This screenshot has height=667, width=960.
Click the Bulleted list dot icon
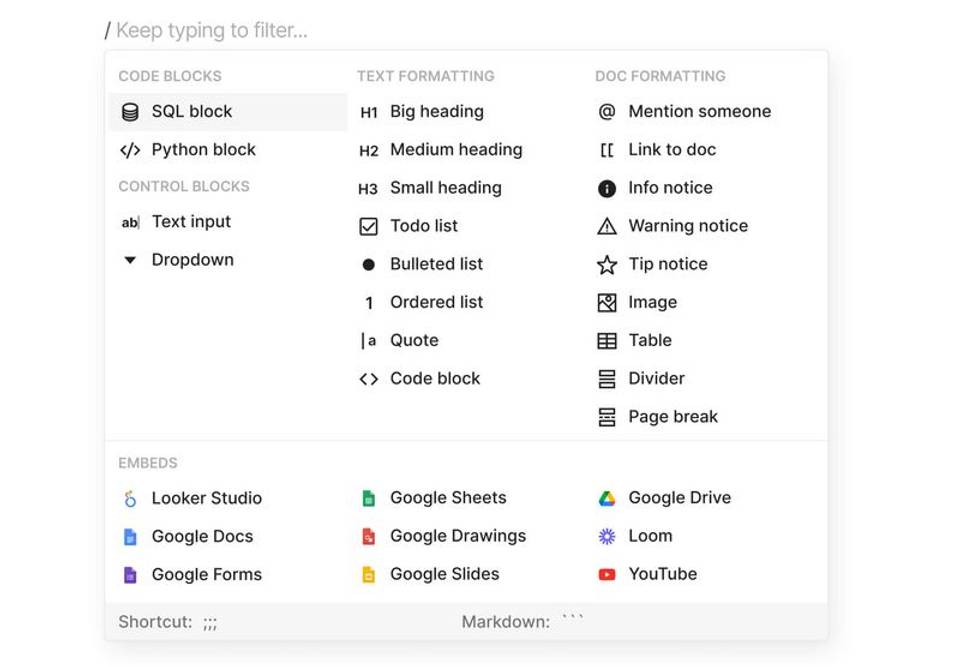coord(369,265)
